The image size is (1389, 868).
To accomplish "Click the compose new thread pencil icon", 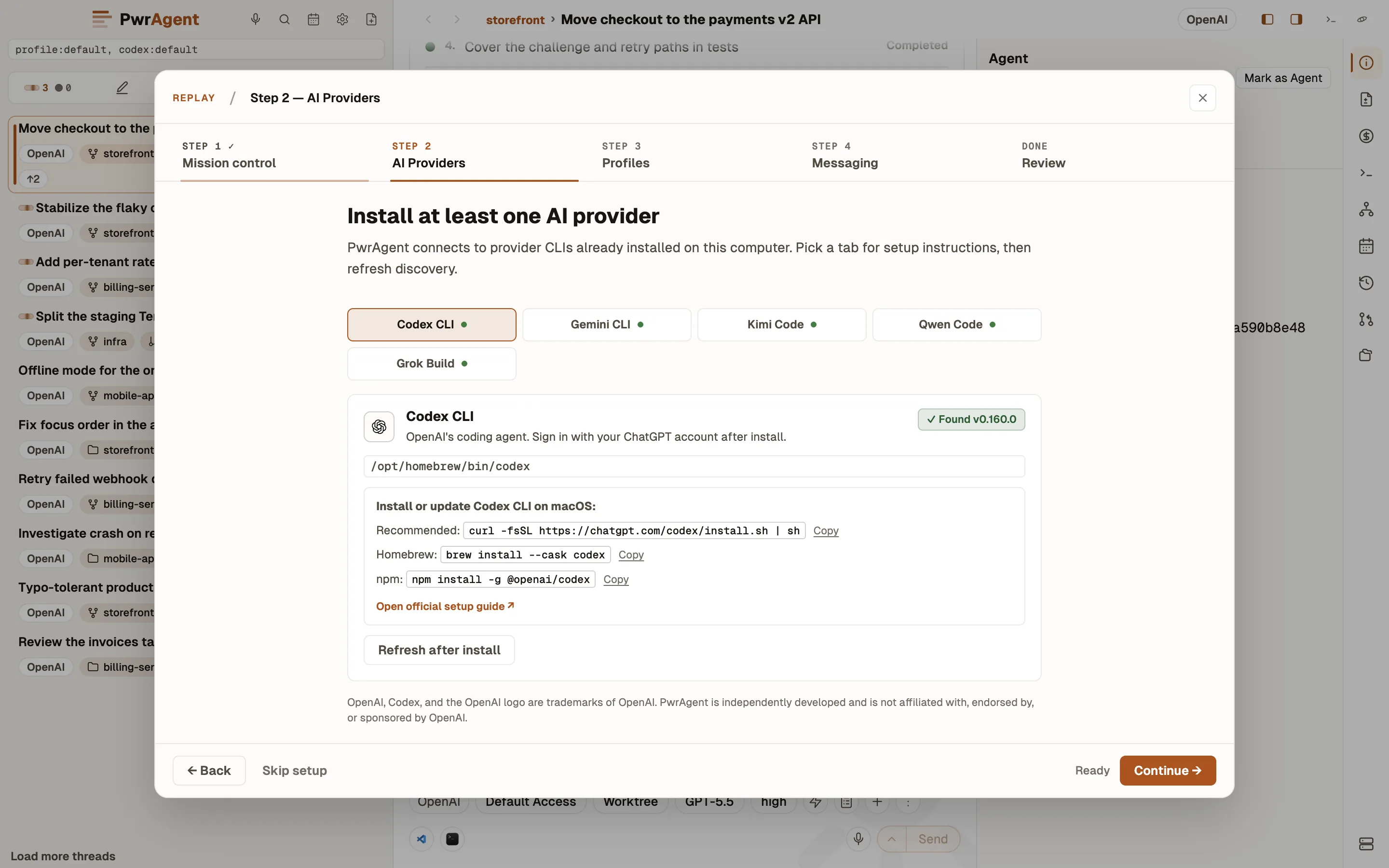I will [122, 88].
